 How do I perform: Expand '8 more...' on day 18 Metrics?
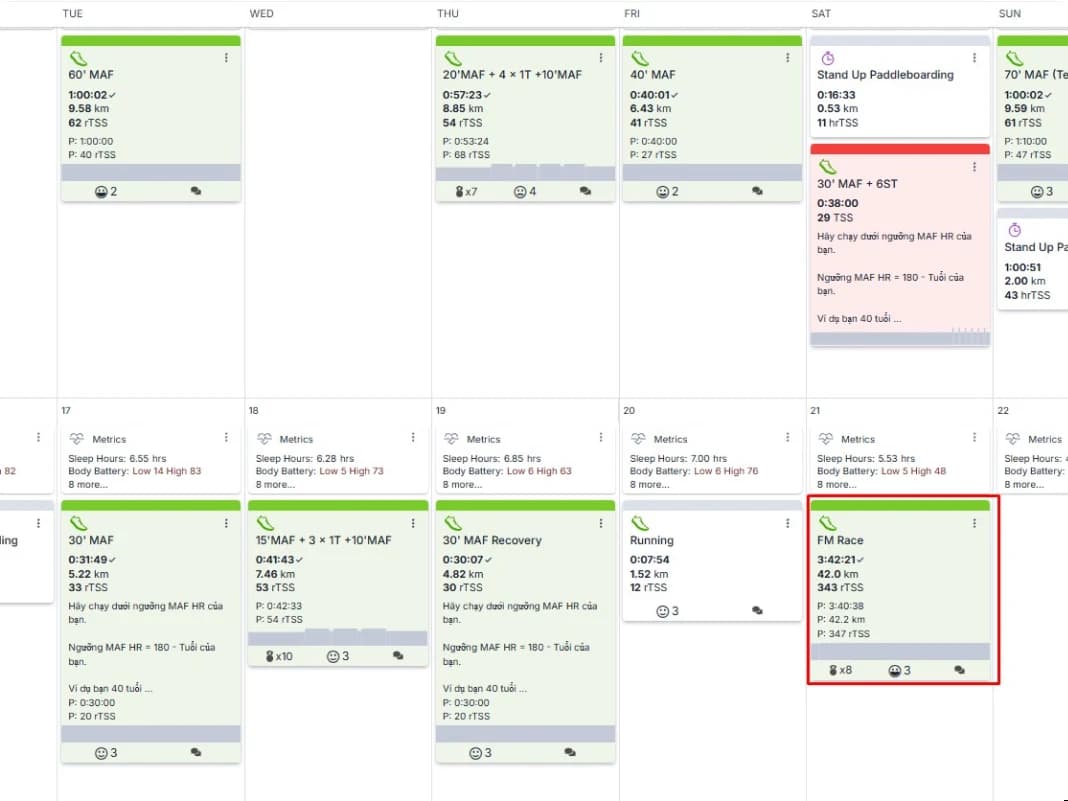coord(276,484)
